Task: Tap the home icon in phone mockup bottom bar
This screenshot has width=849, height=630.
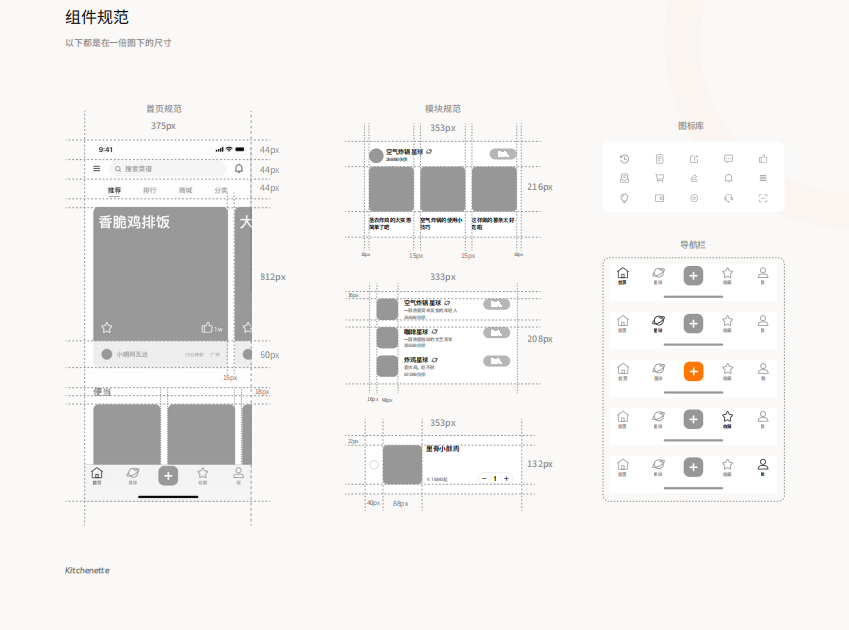Action: coord(97,473)
